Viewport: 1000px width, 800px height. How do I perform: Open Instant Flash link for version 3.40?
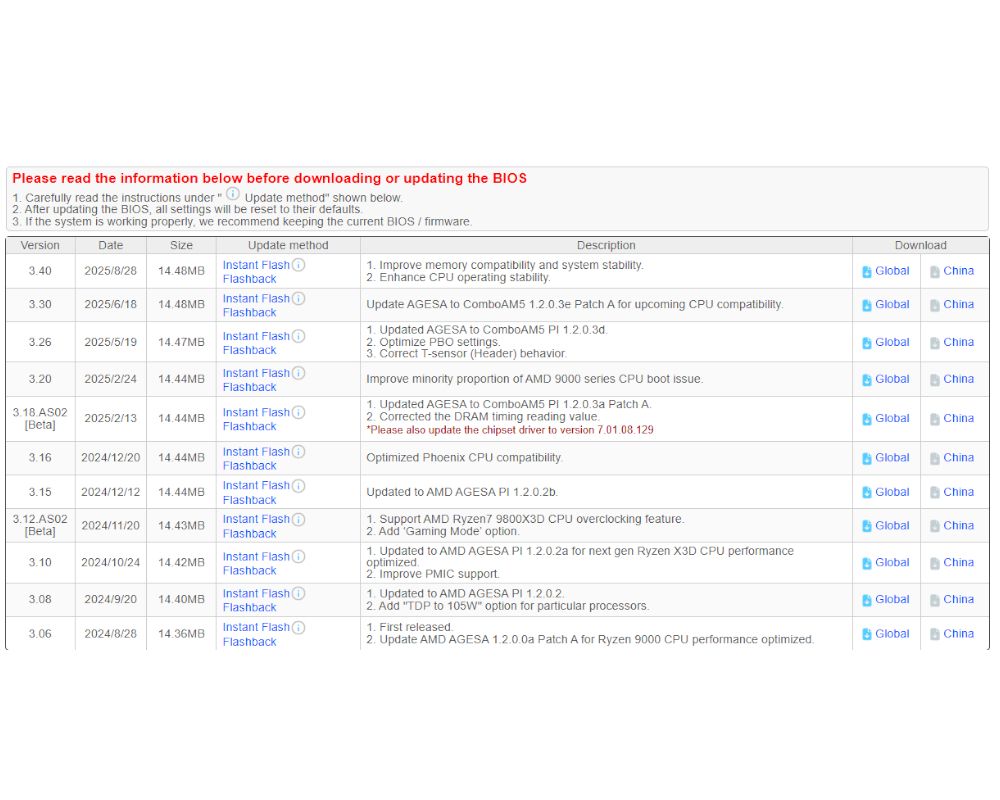point(256,265)
